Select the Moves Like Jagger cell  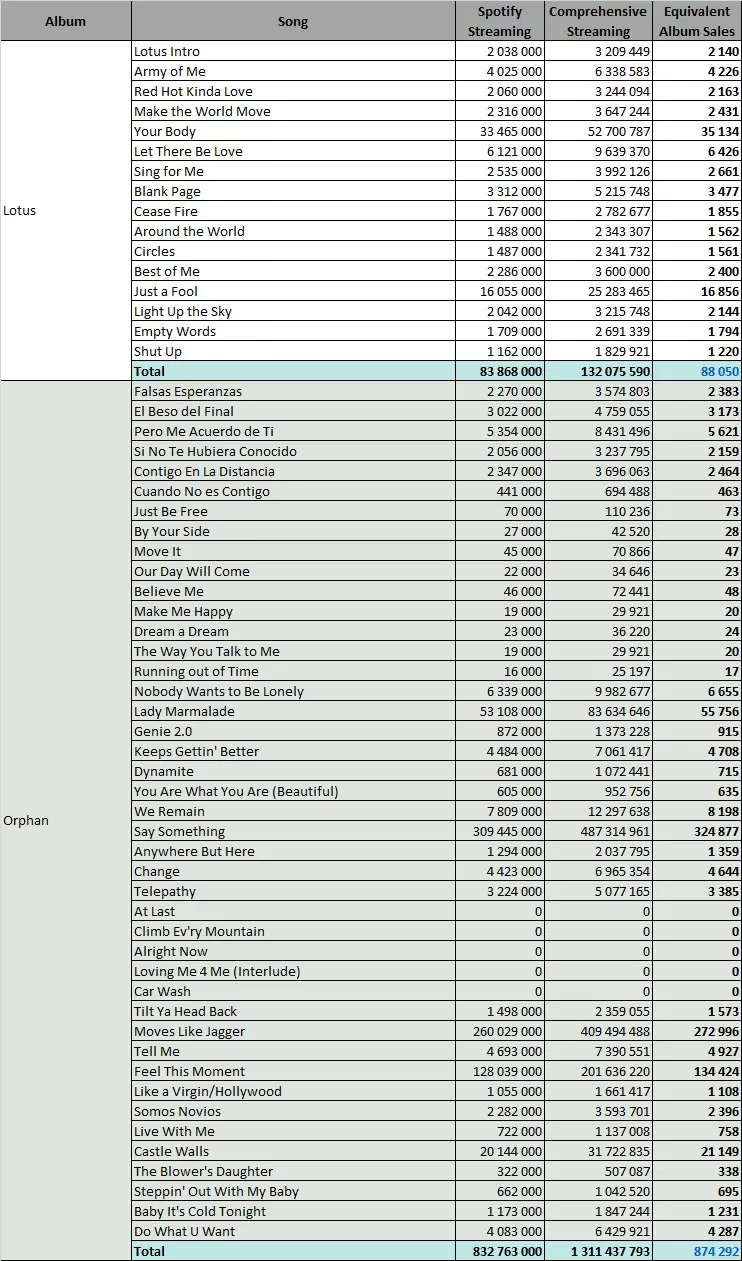(293, 1031)
